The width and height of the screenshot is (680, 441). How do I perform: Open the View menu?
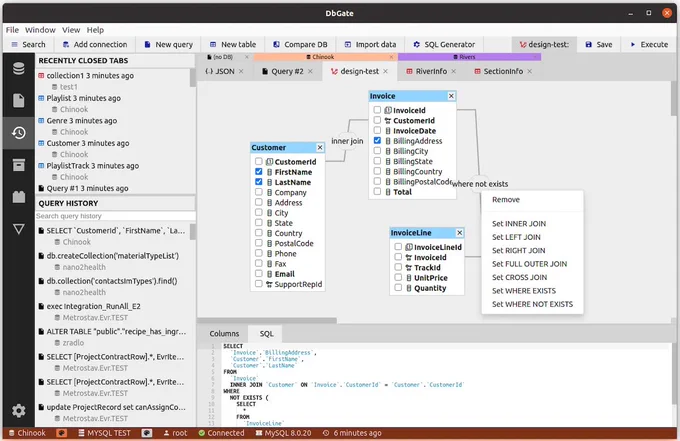71,30
